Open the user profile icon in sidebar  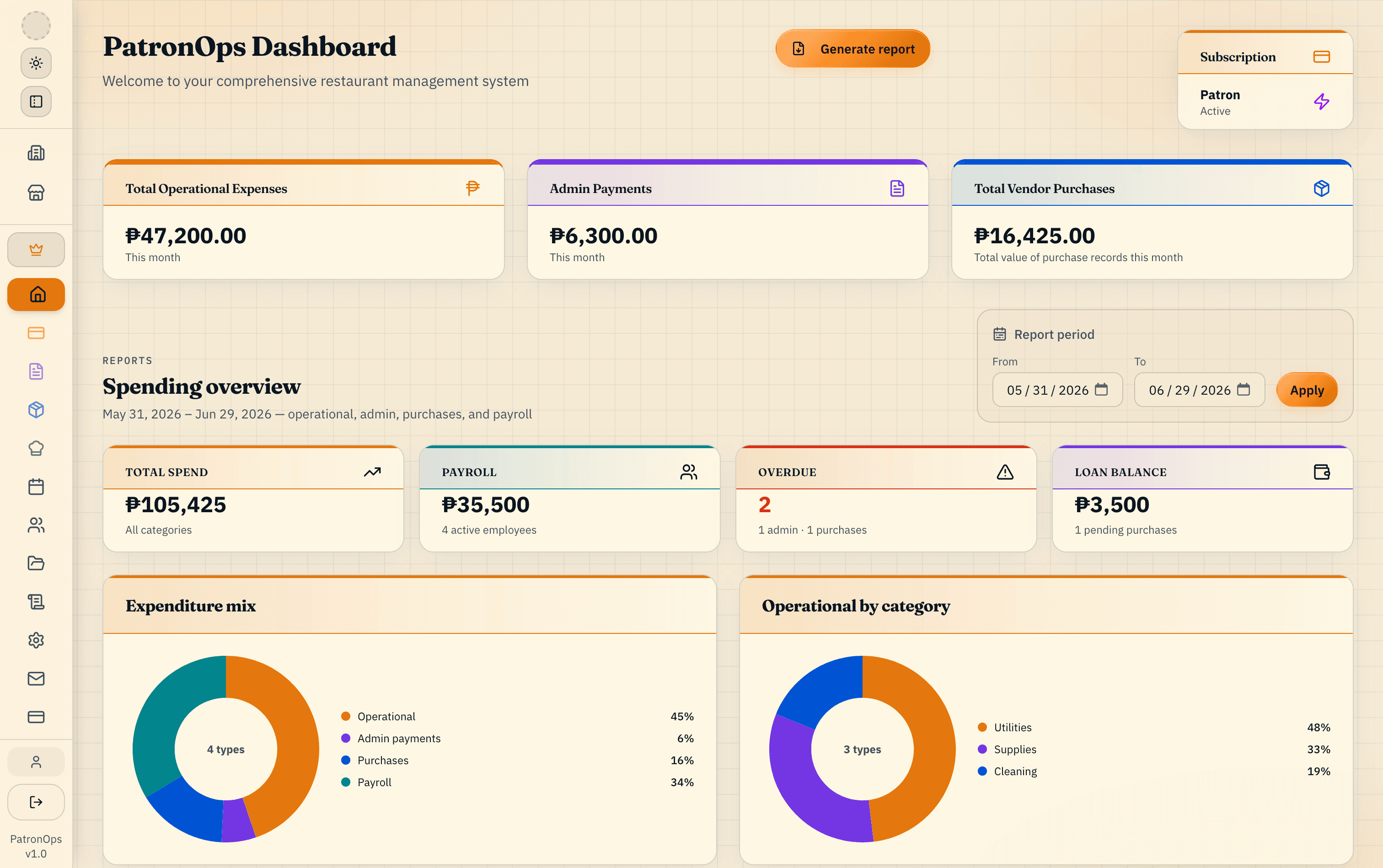(x=36, y=762)
